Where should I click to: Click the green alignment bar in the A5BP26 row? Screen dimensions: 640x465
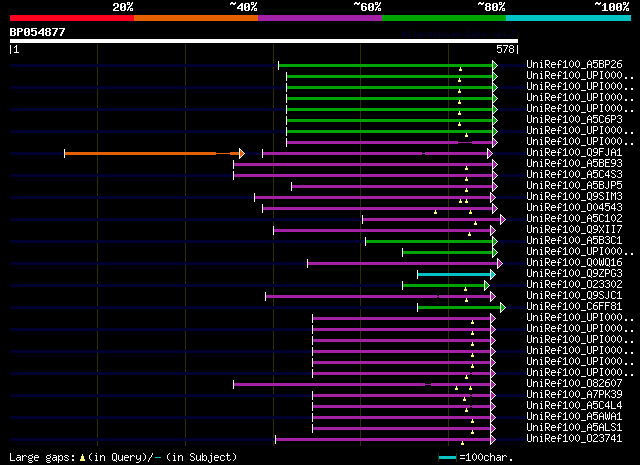388,65
